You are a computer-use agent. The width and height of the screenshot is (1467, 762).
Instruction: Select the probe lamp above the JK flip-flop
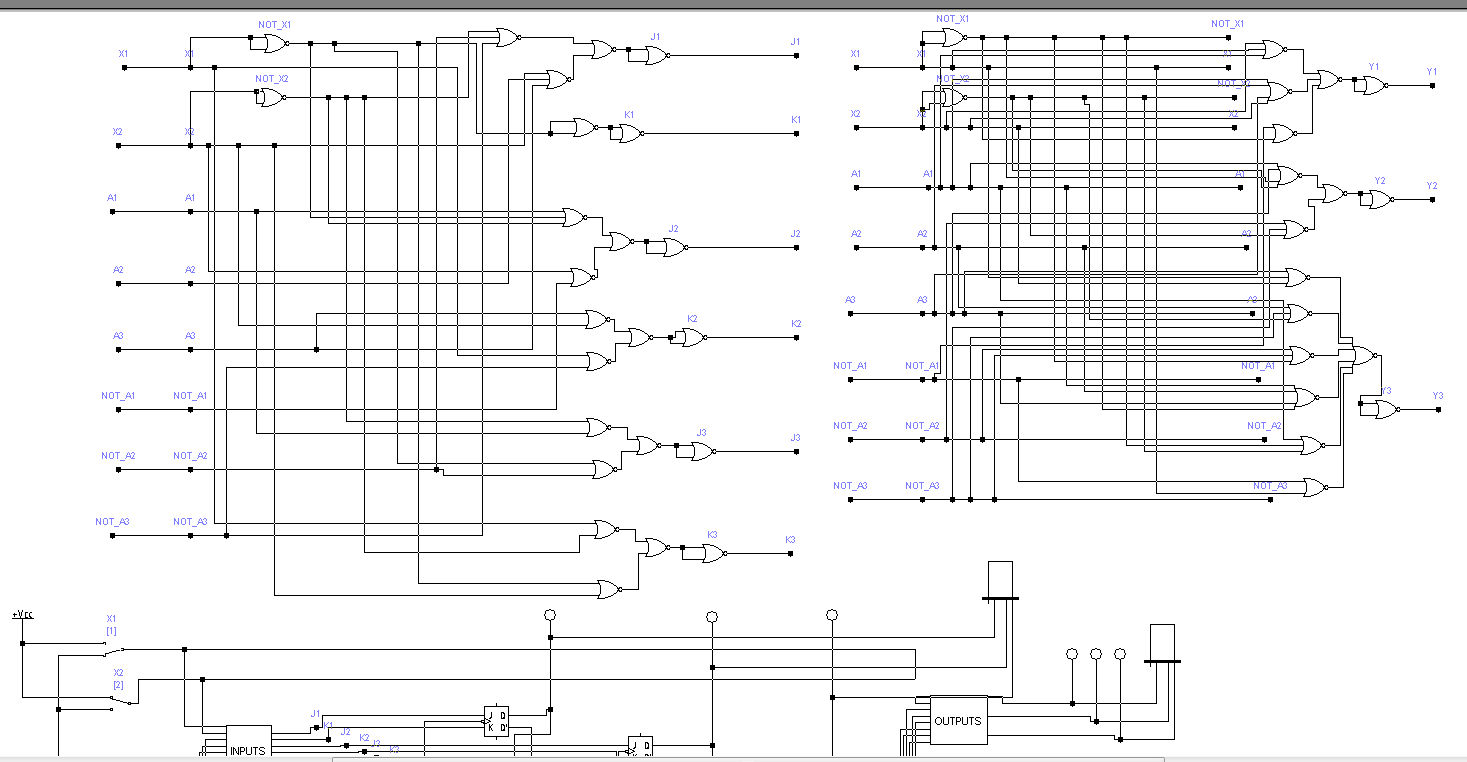[549, 615]
